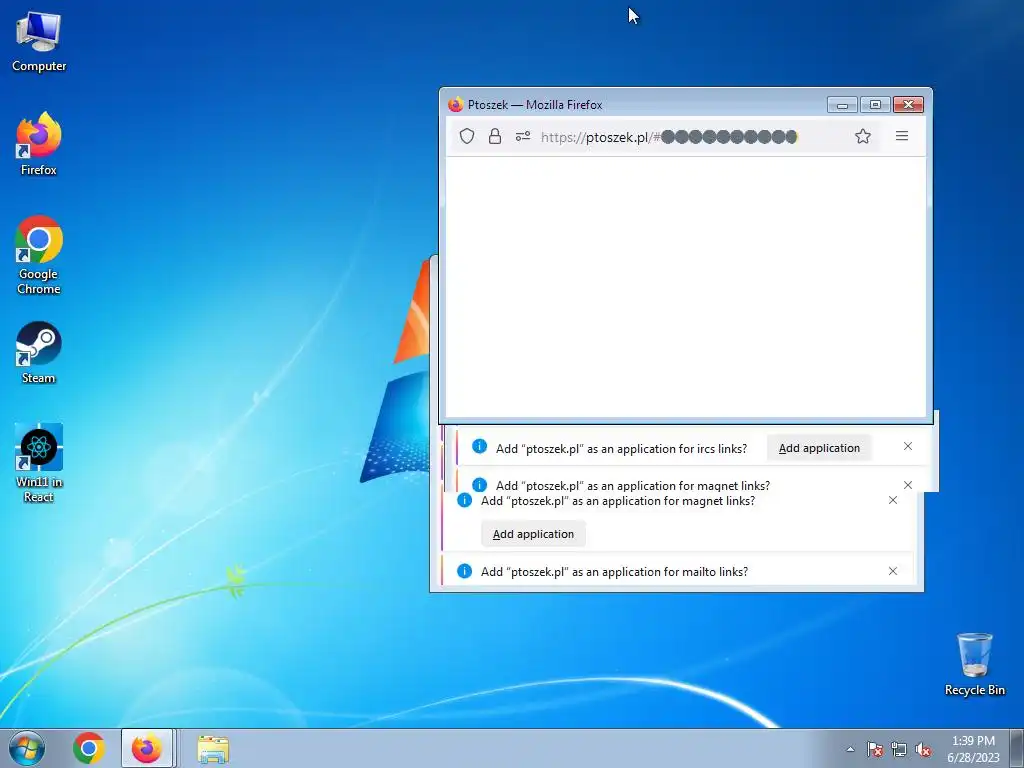Click Add application for ircs links
1024x768 pixels.
(819, 448)
